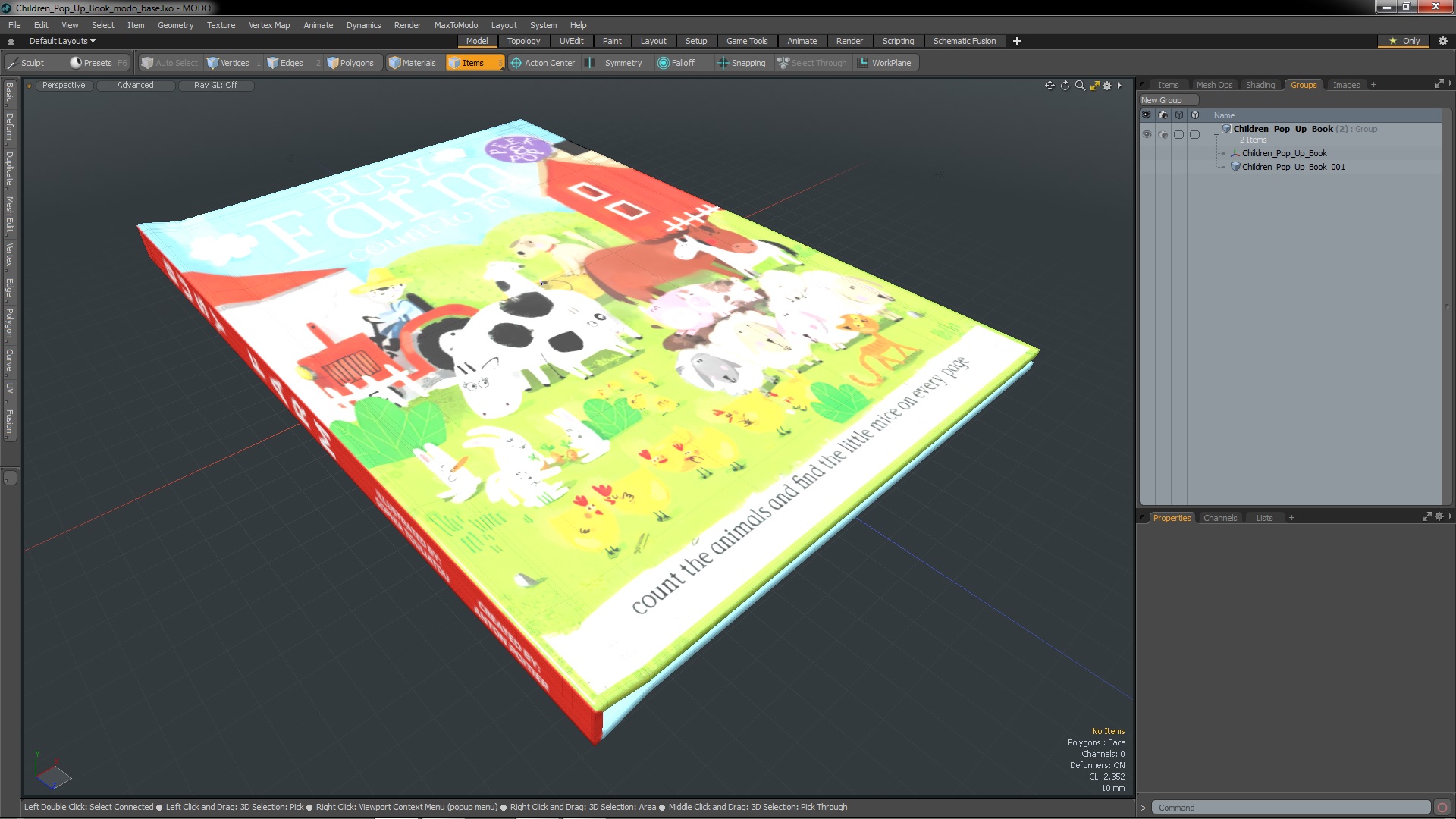1456x819 pixels.
Task: Click the arrow at Properties panel top-right
Action: pyautogui.click(x=1450, y=516)
